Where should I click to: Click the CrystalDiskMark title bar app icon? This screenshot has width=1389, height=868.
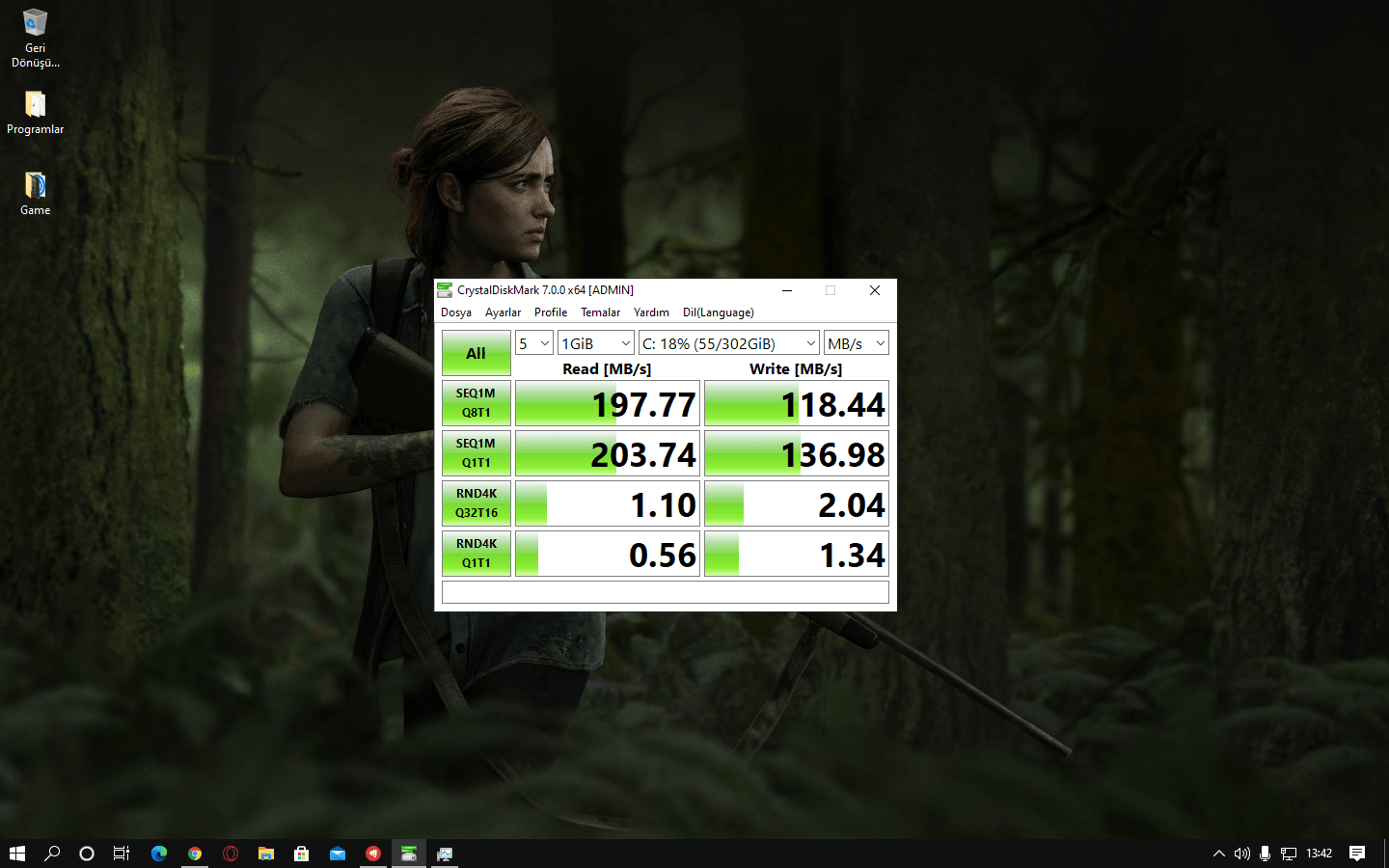[x=445, y=290]
